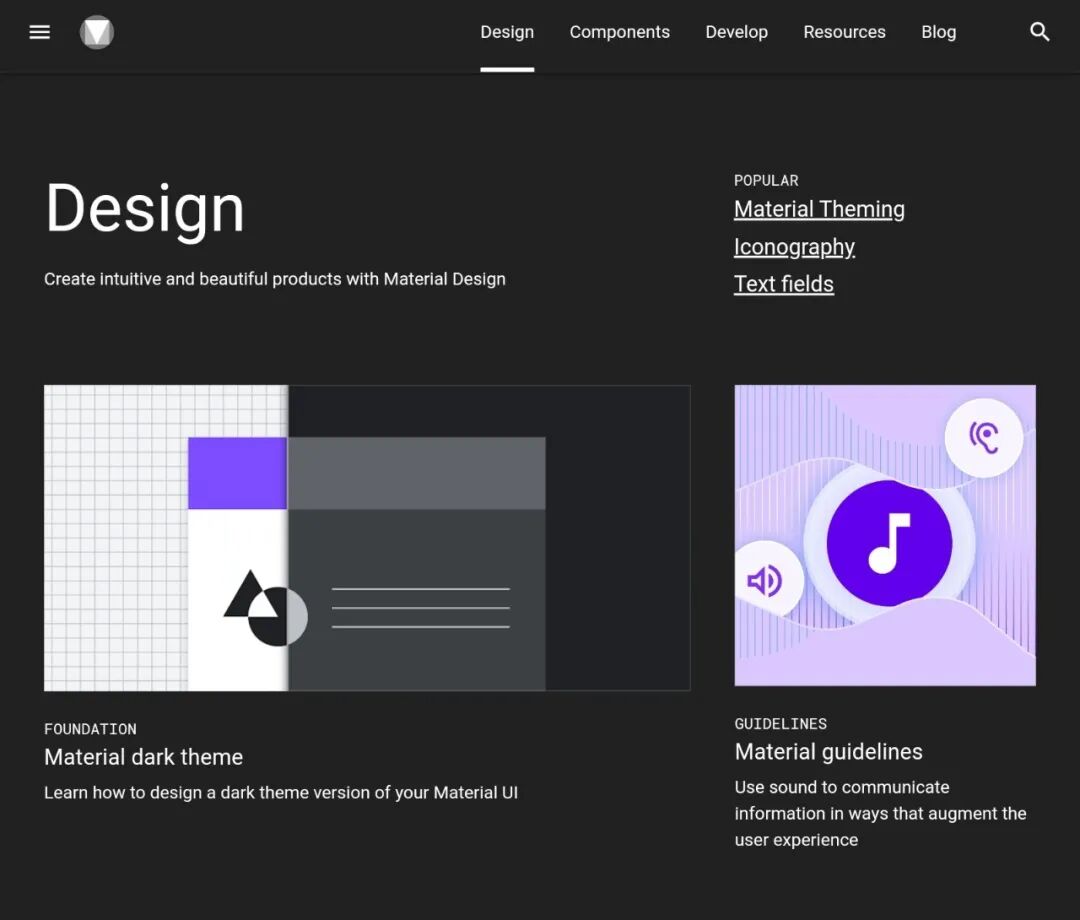
Task: Click the Material guidelines title
Action: tap(828, 752)
